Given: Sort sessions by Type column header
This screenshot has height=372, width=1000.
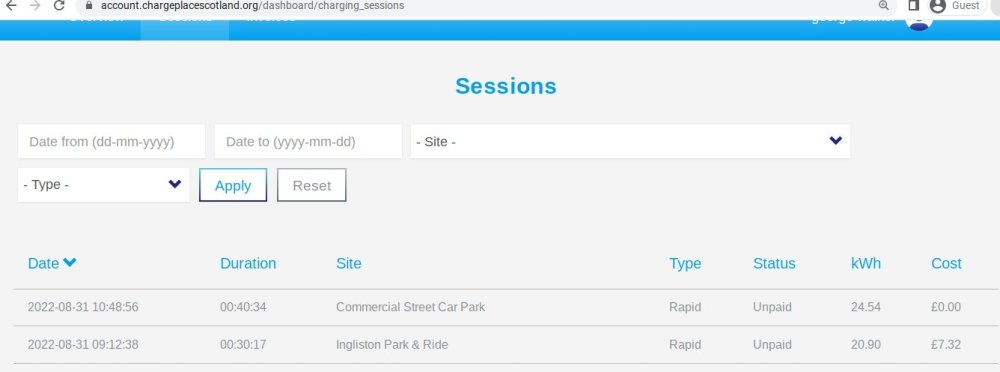Looking at the screenshot, I should [x=685, y=264].
